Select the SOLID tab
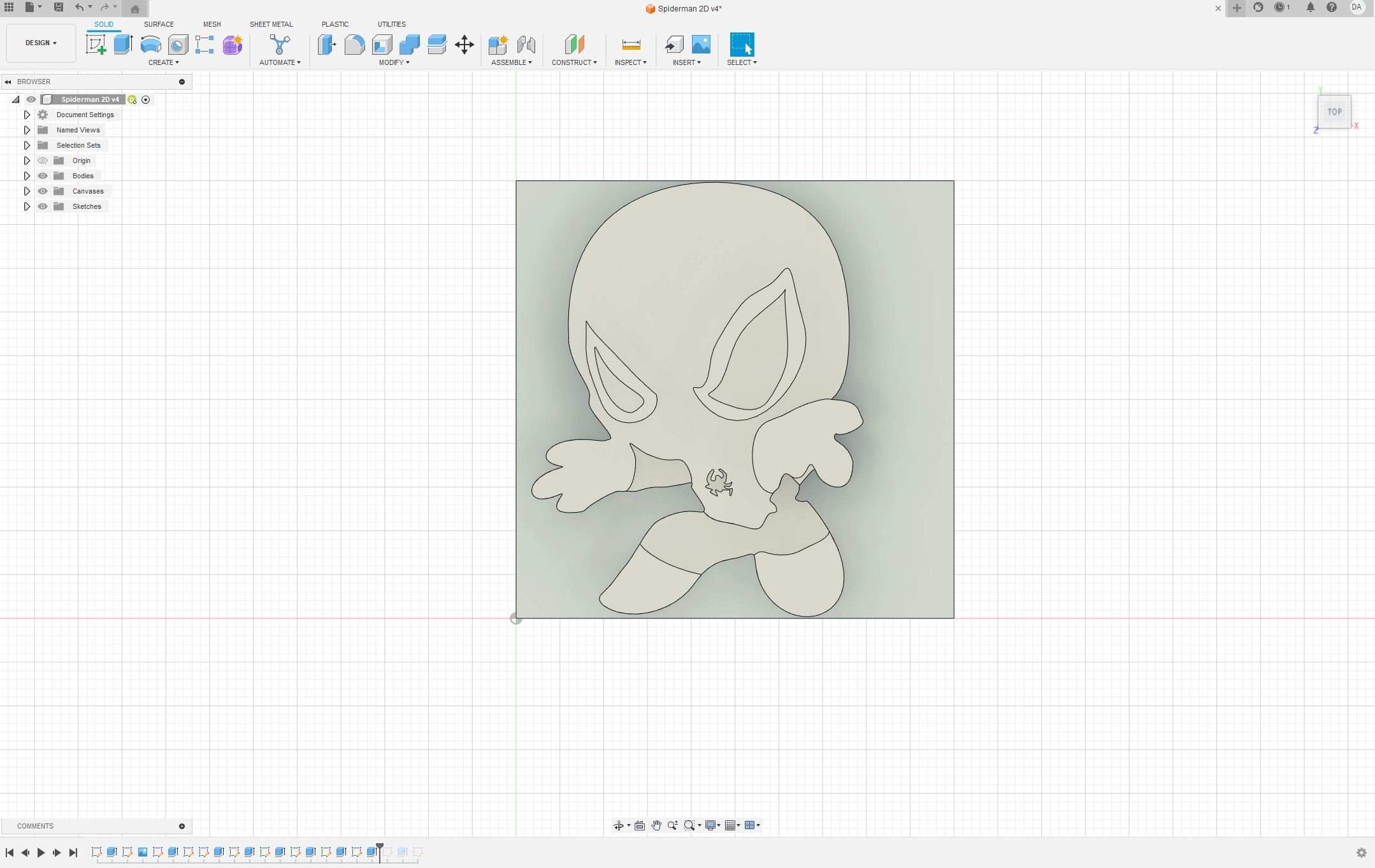1375x868 pixels. point(104,24)
